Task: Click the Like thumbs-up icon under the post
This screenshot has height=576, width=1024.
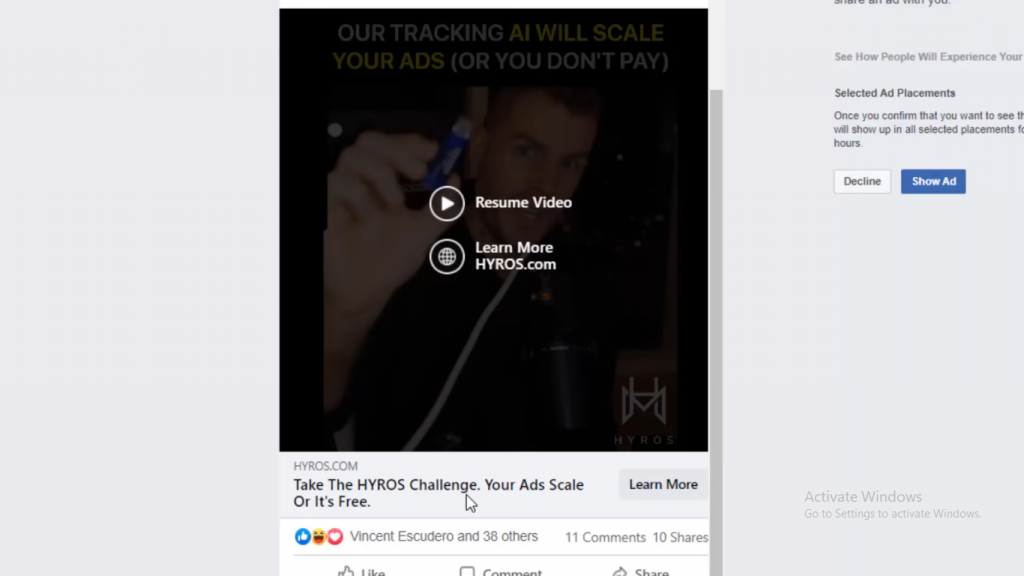Action: coord(345,572)
